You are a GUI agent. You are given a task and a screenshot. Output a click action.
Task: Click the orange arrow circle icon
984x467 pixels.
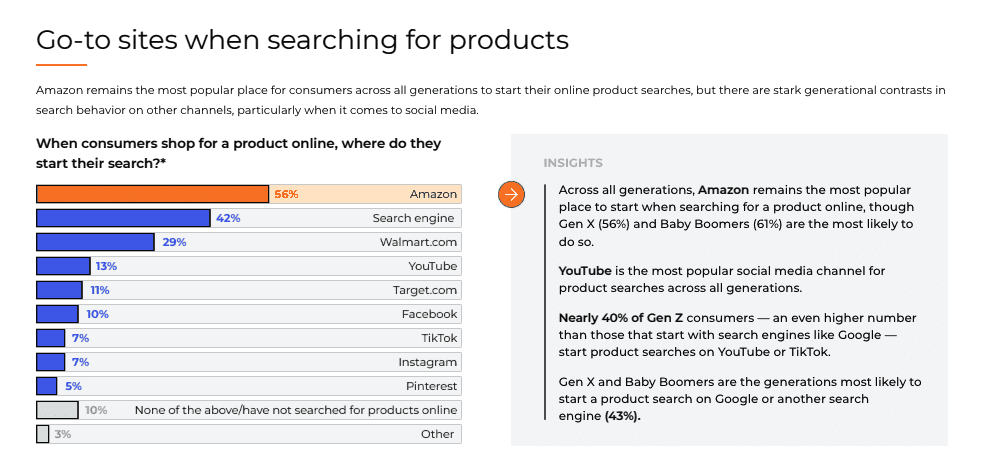click(511, 195)
